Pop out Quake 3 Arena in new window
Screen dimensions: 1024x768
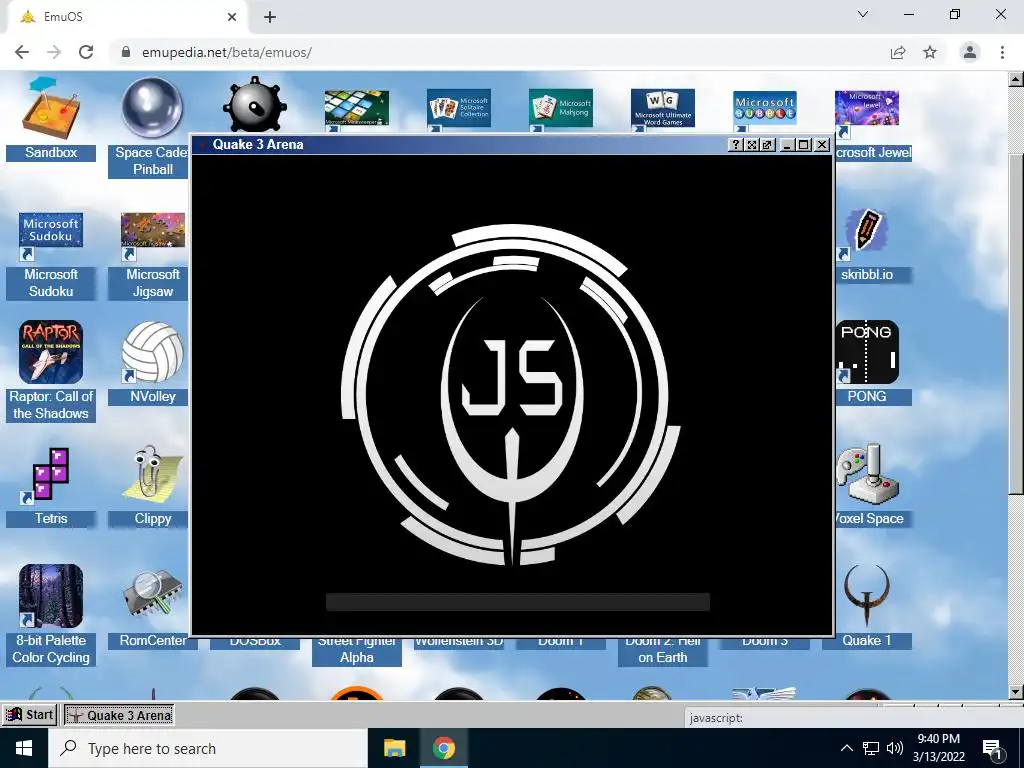click(768, 145)
